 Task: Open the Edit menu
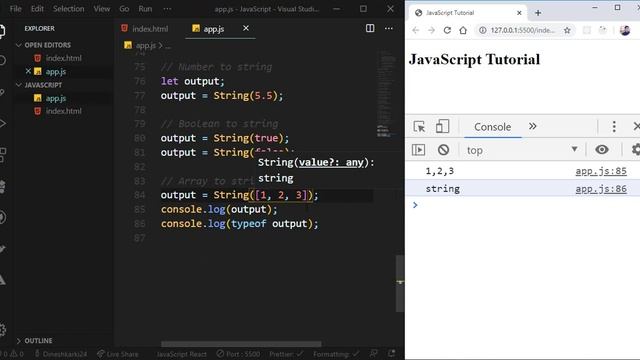[x=37, y=9]
